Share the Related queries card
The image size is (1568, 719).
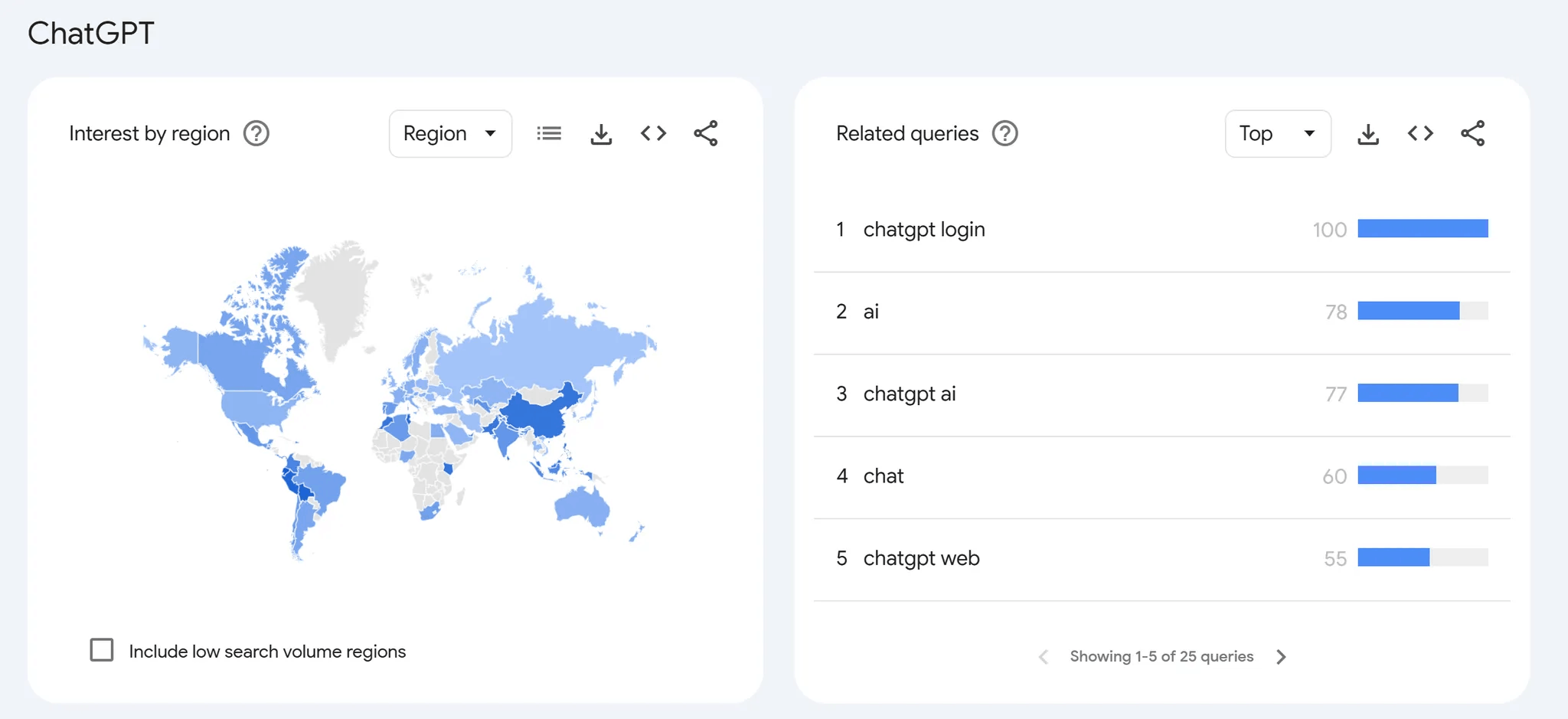click(1473, 133)
